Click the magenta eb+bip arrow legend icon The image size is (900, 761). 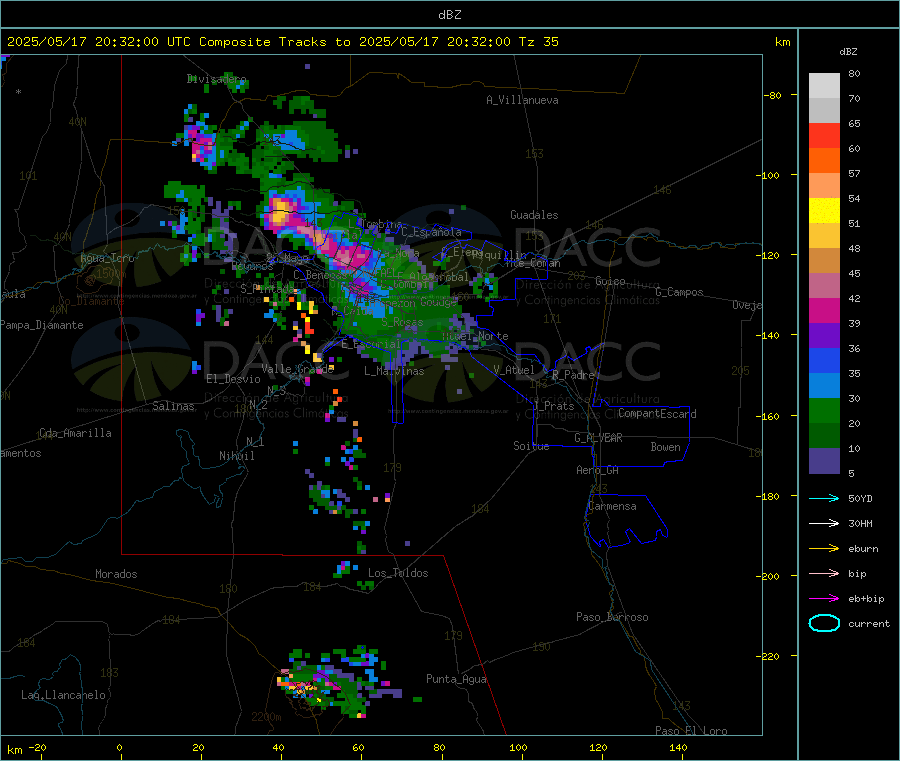click(x=824, y=598)
